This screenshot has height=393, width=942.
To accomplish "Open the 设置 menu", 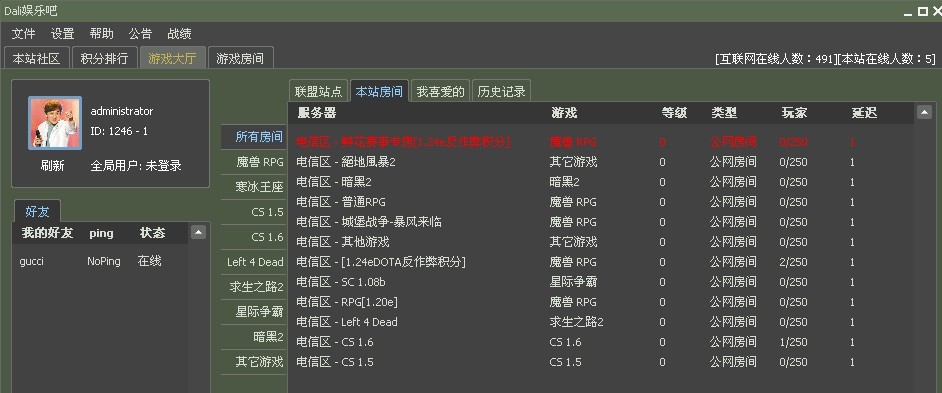I will point(62,34).
